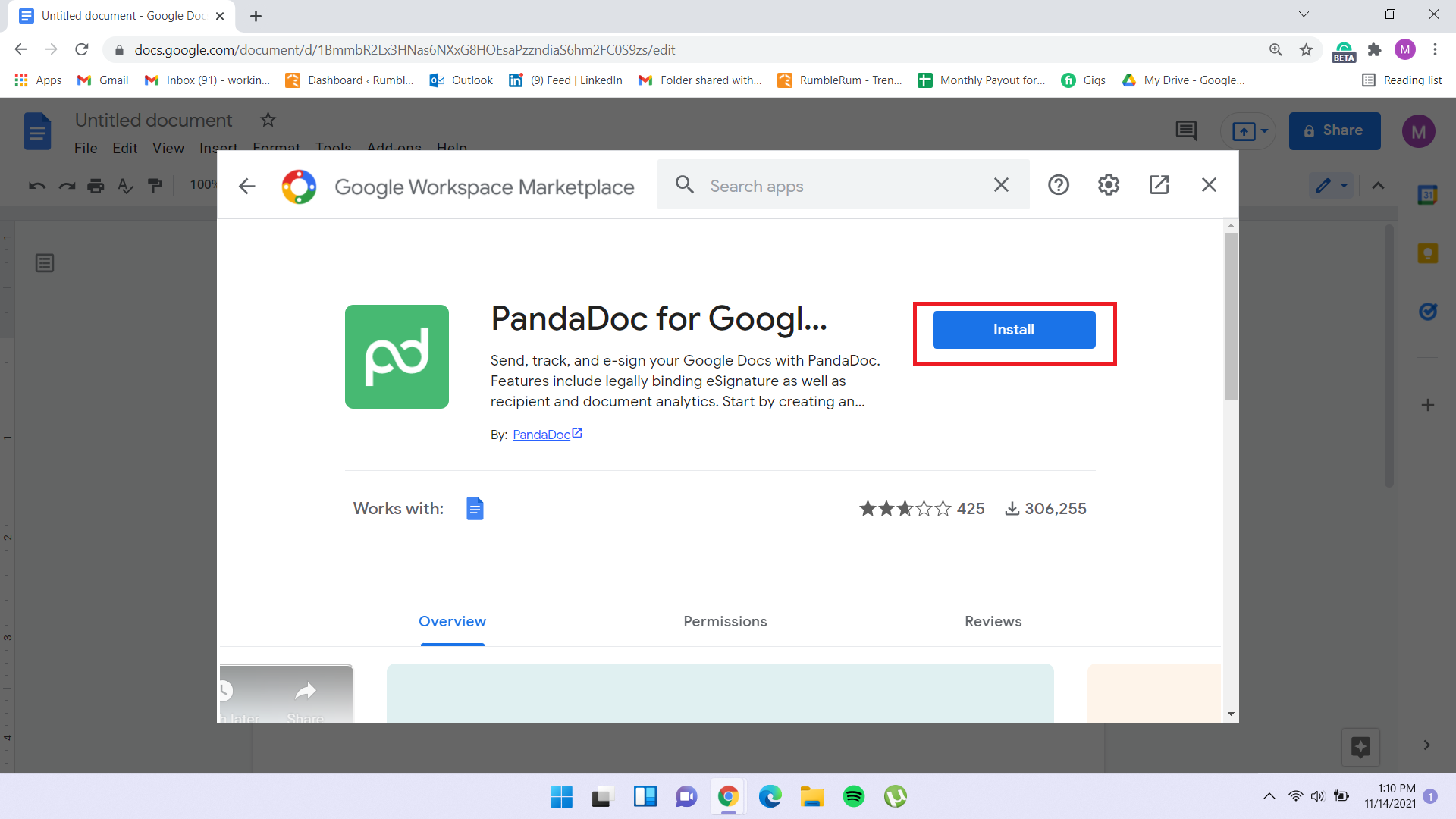Image resolution: width=1456 pixels, height=819 pixels.
Task: Focus the Search apps field
Action: 843,186
